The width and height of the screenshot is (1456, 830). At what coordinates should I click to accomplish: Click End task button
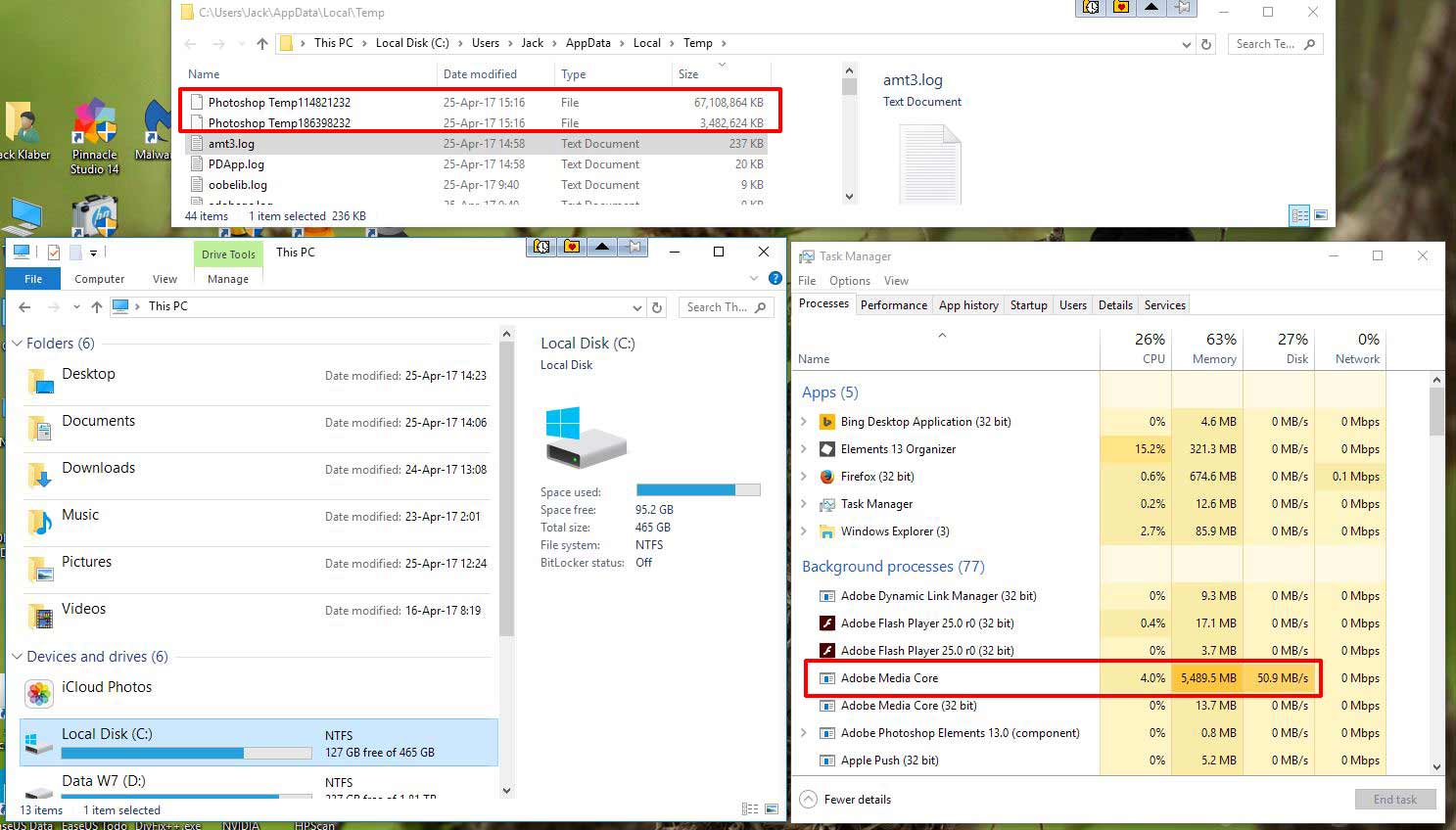pos(1394,800)
